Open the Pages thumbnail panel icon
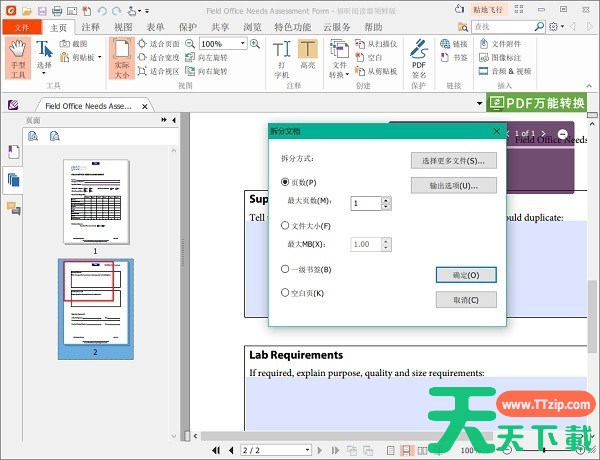The image size is (600, 460). [x=14, y=179]
